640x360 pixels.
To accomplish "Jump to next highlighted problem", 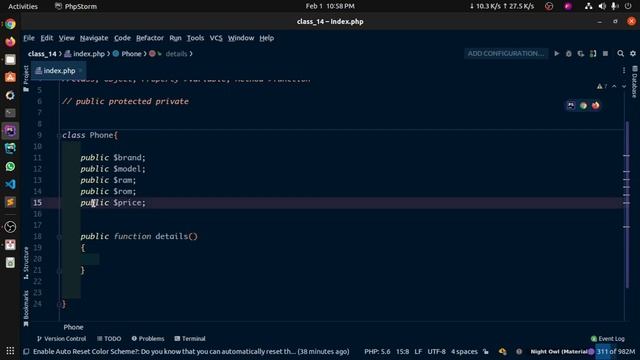I will [x=624, y=86].
